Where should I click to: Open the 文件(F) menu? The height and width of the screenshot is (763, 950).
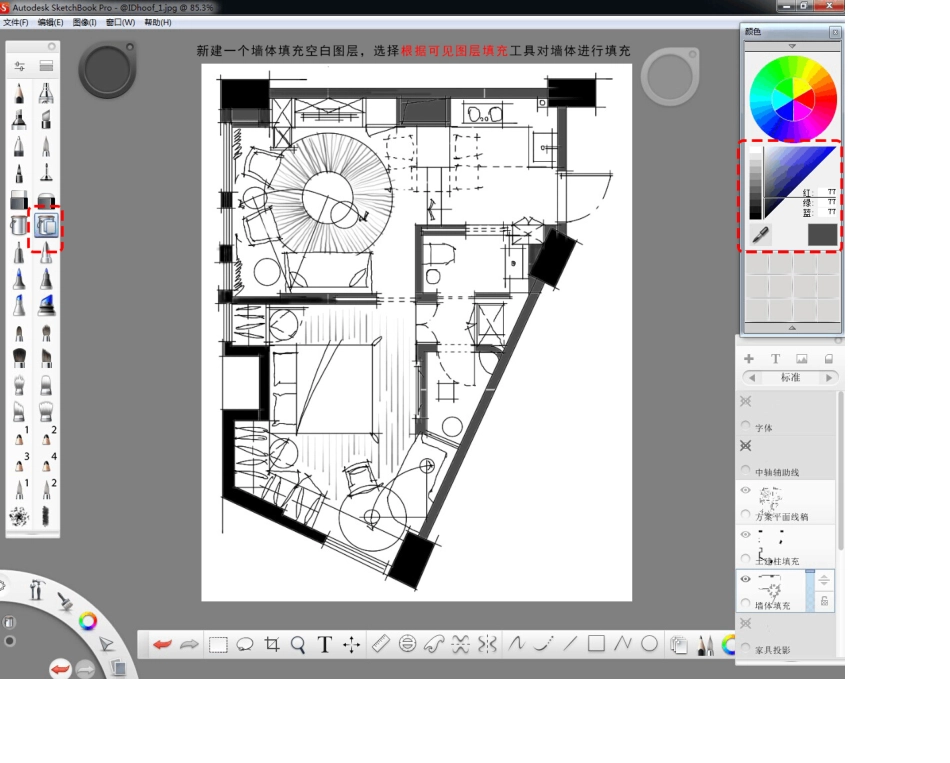16,22
